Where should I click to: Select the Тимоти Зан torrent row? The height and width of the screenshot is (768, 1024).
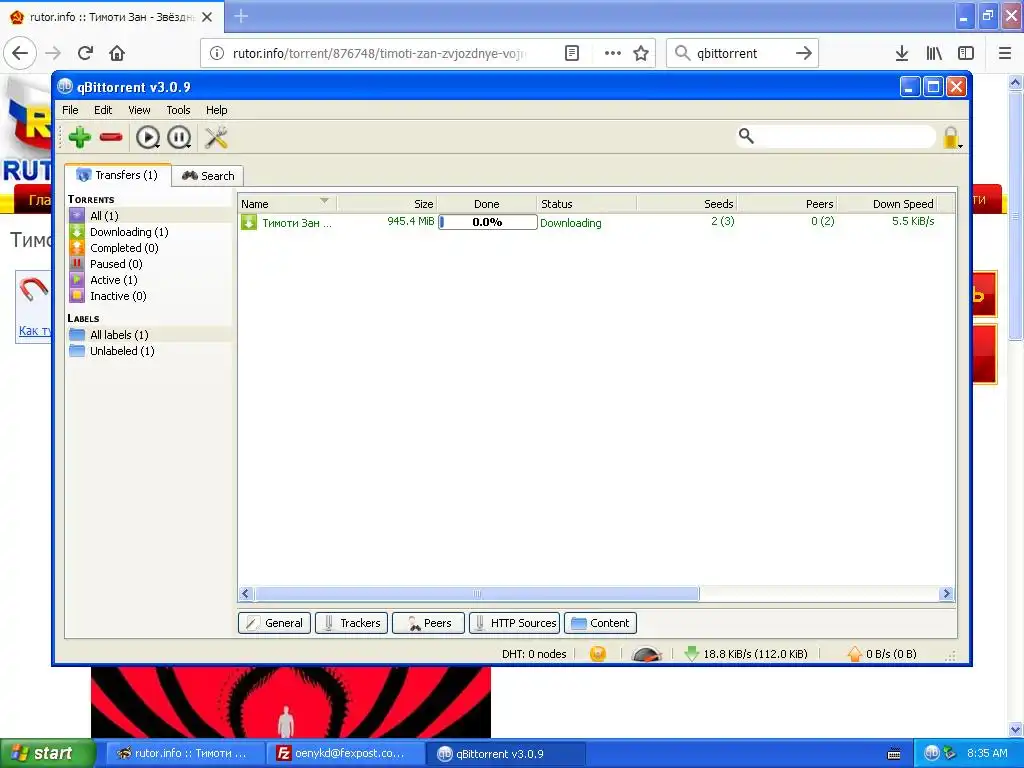(x=596, y=222)
